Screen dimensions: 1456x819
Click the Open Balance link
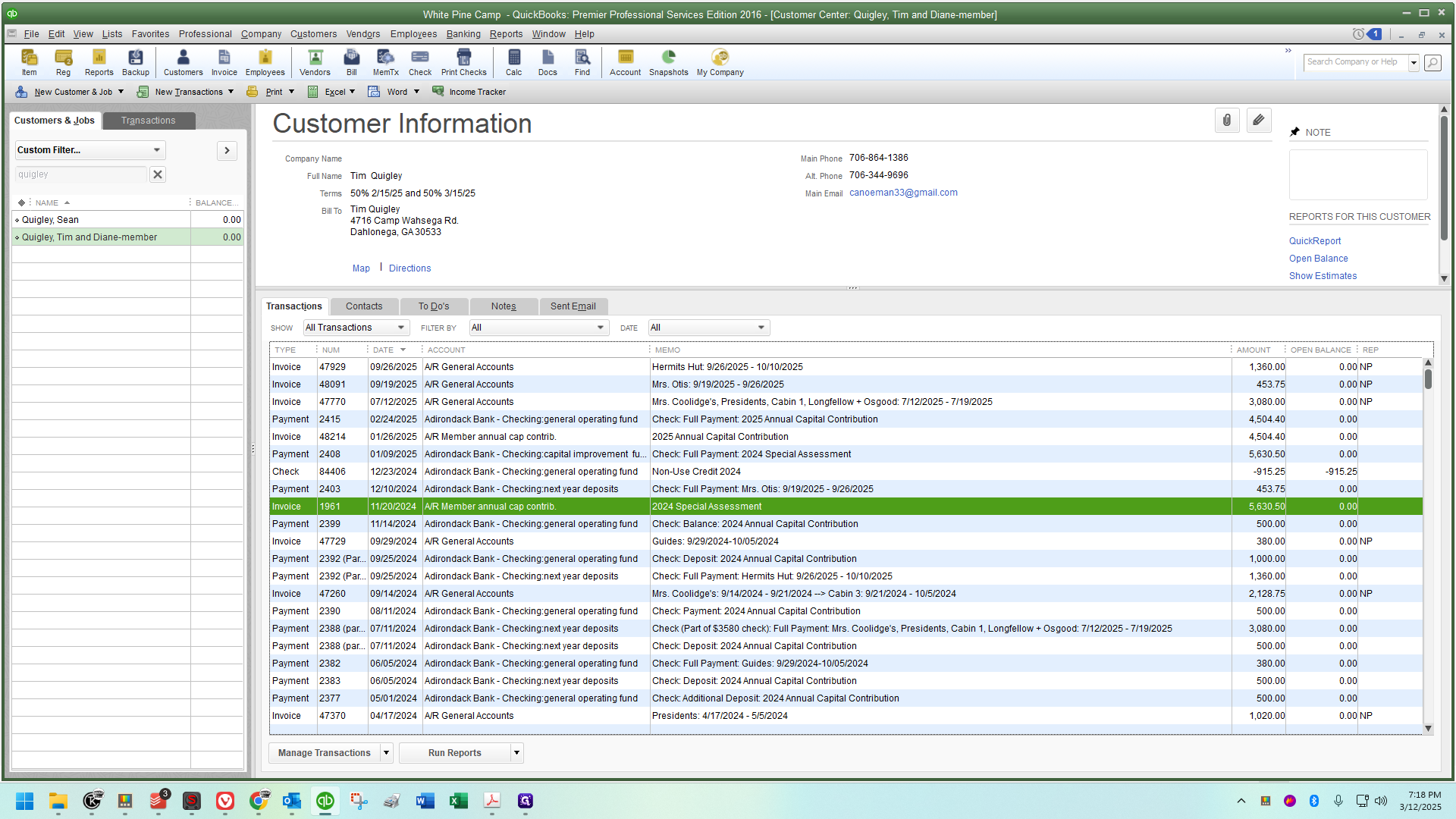click(x=1319, y=259)
